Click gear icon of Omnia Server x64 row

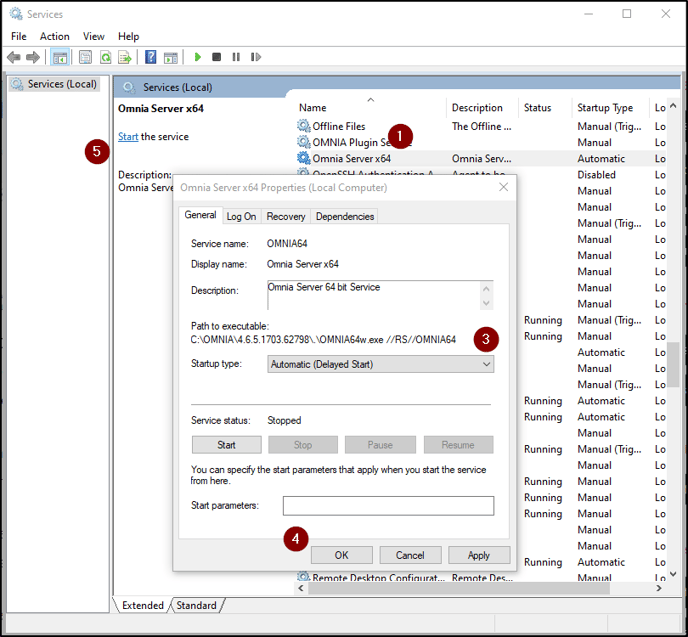(x=303, y=158)
